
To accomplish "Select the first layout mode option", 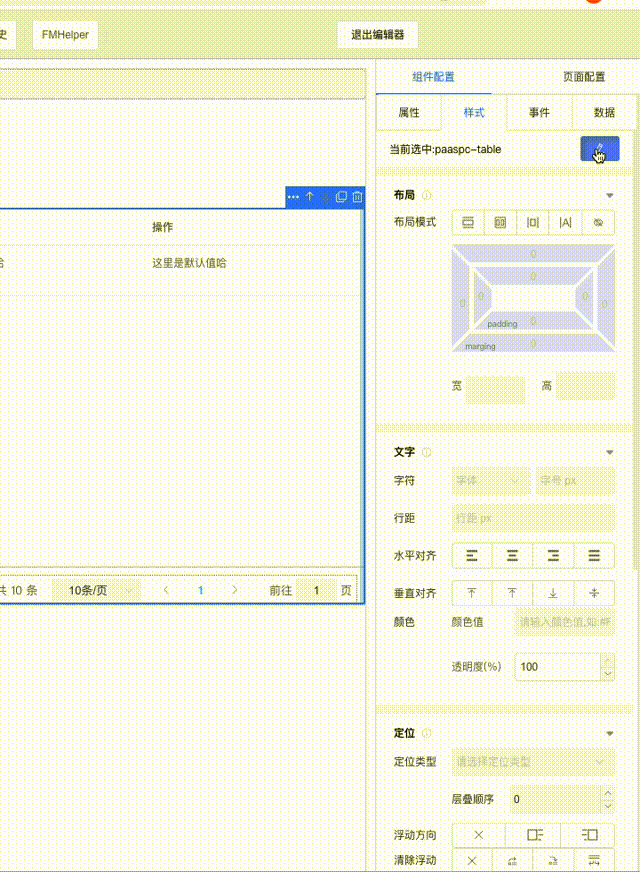I will pyautogui.click(x=468, y=222).
